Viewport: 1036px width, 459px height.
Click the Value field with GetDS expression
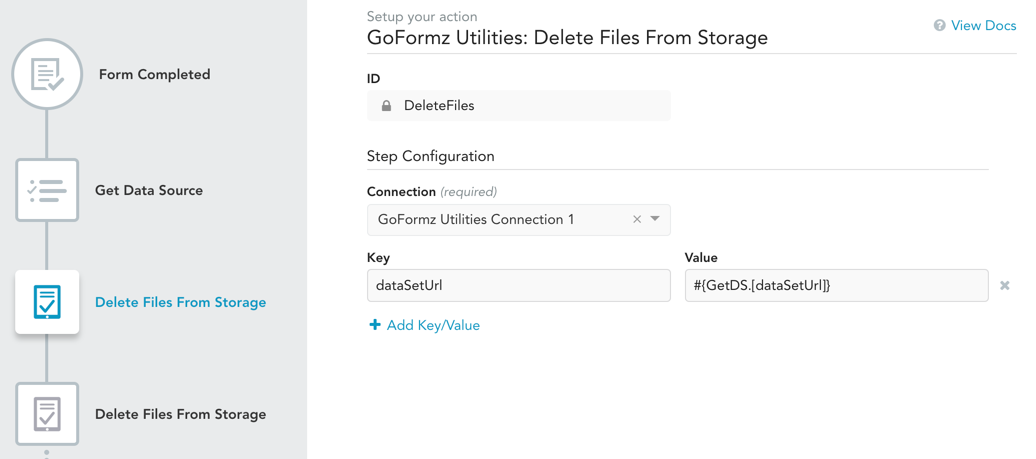click(x=836, y=286)
